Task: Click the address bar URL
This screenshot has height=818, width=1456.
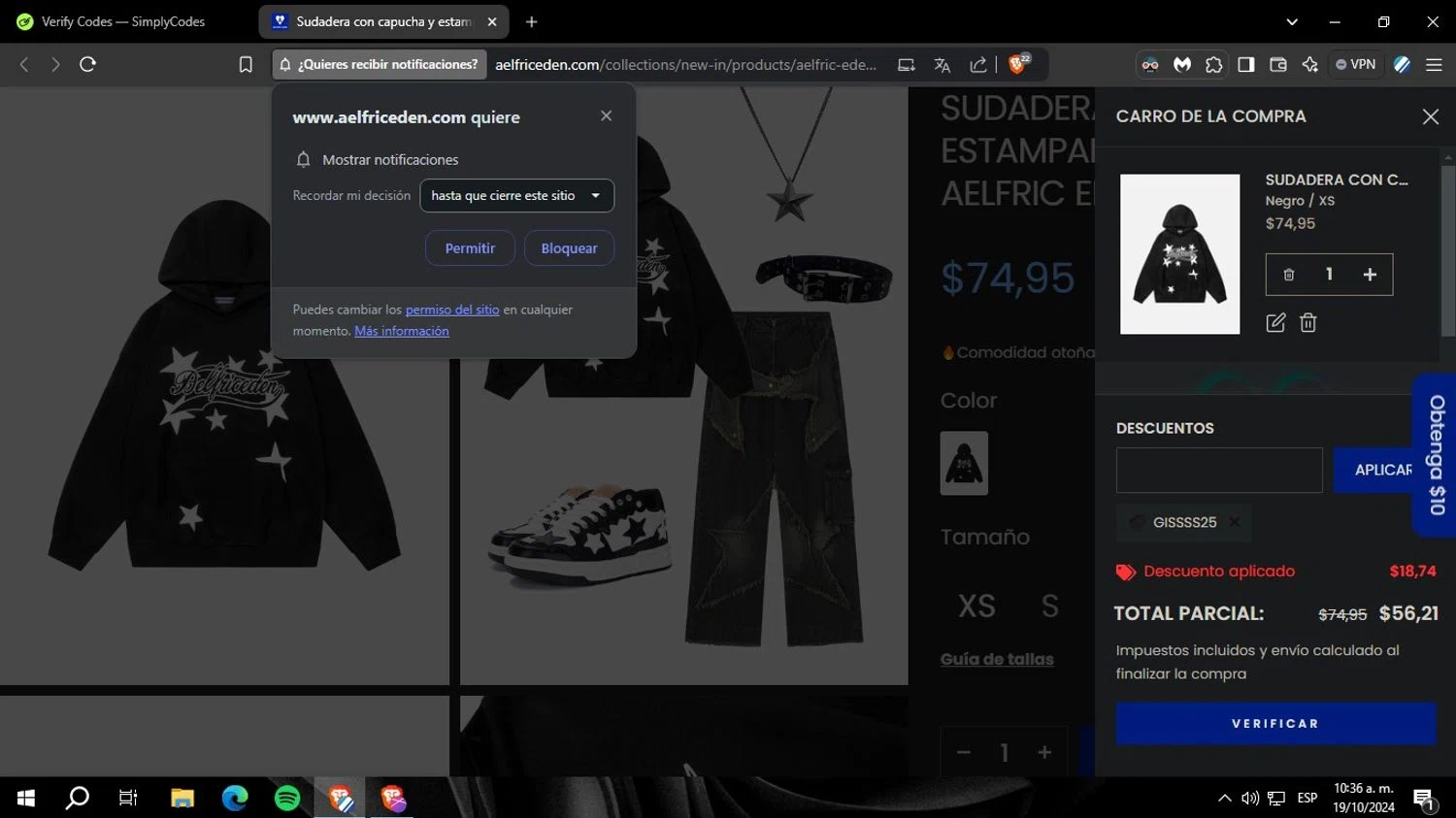Action: tap(685, 65)
